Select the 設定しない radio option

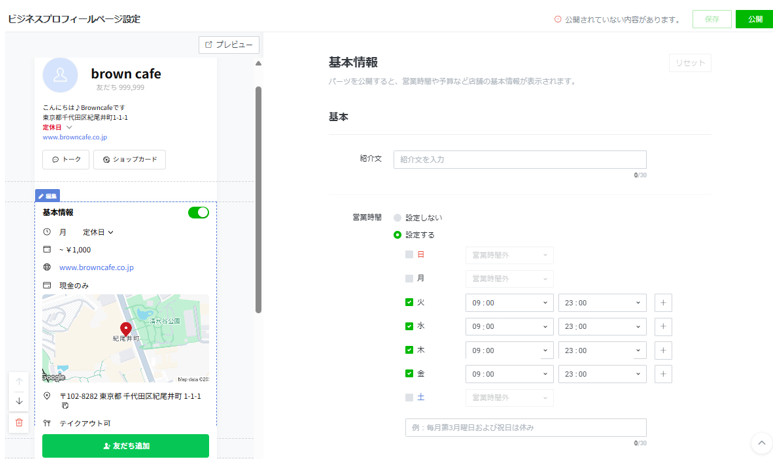pyautogui.click(x=398, y=218)
